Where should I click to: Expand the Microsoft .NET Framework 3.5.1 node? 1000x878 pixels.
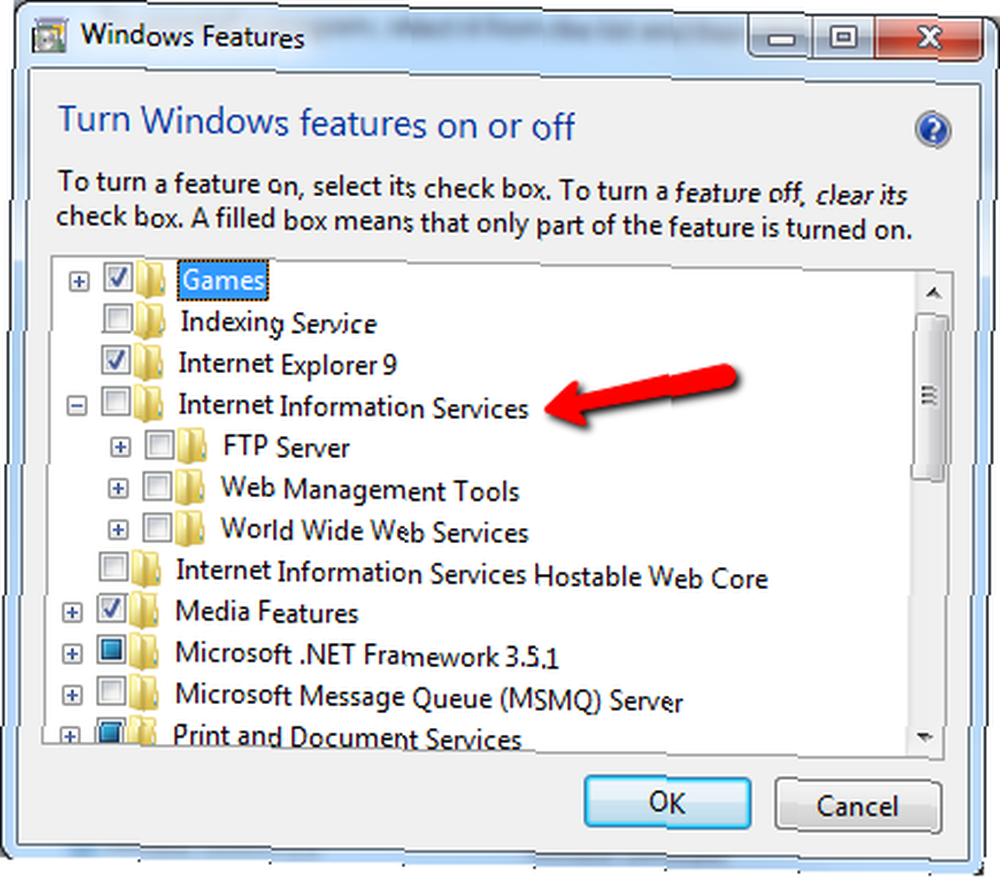72,654
